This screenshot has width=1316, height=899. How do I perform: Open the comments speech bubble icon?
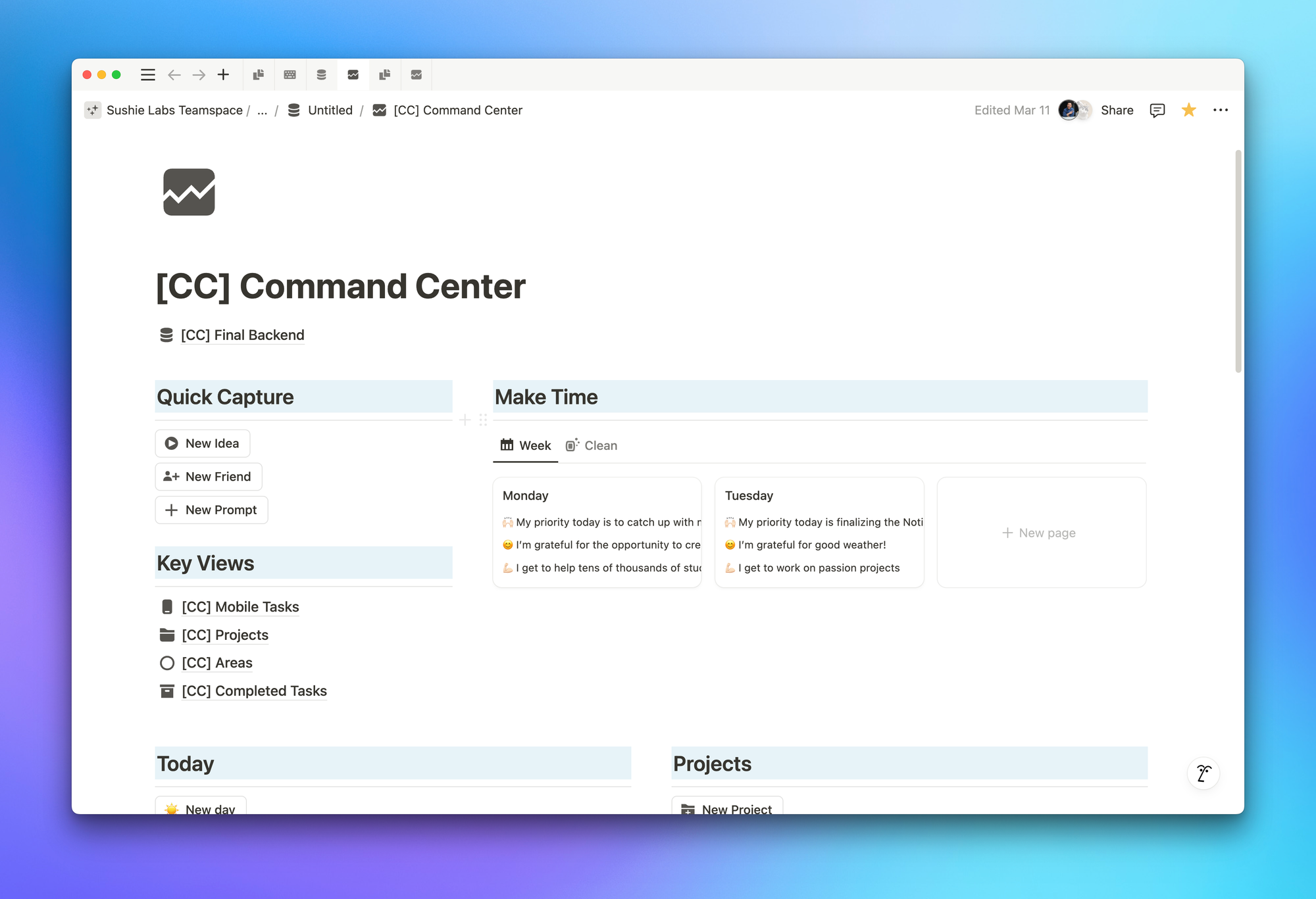(1157, 110)
